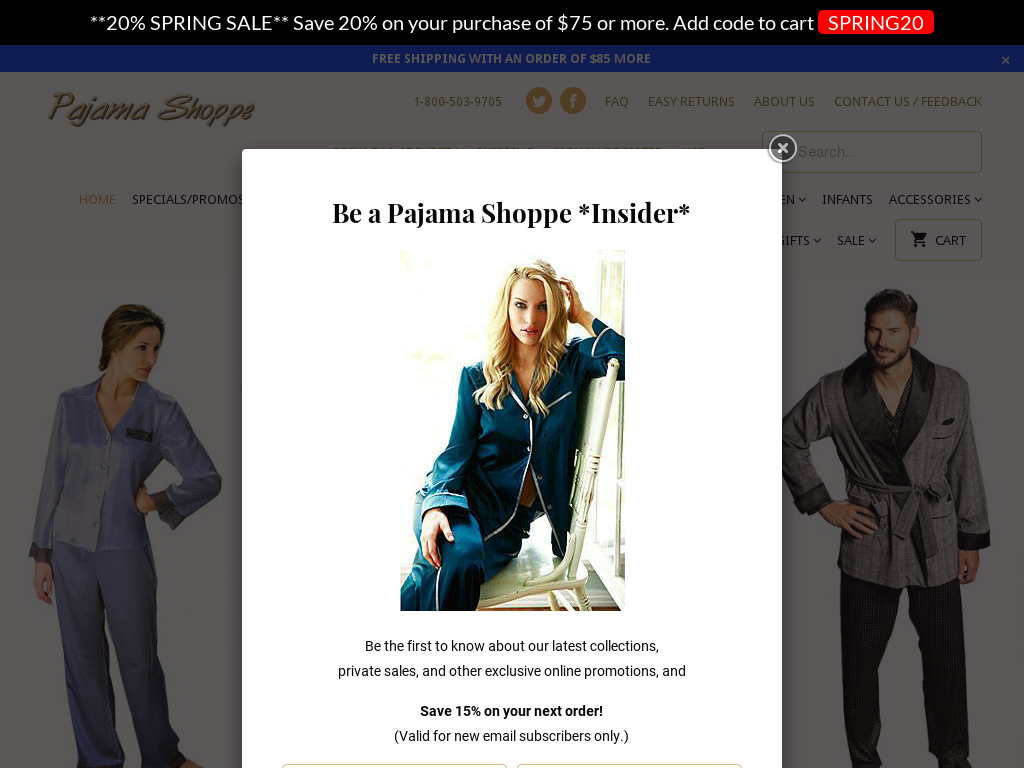Screen dimensions: 1024x768
Task: Go to the Home page
Action: point(97,199)
